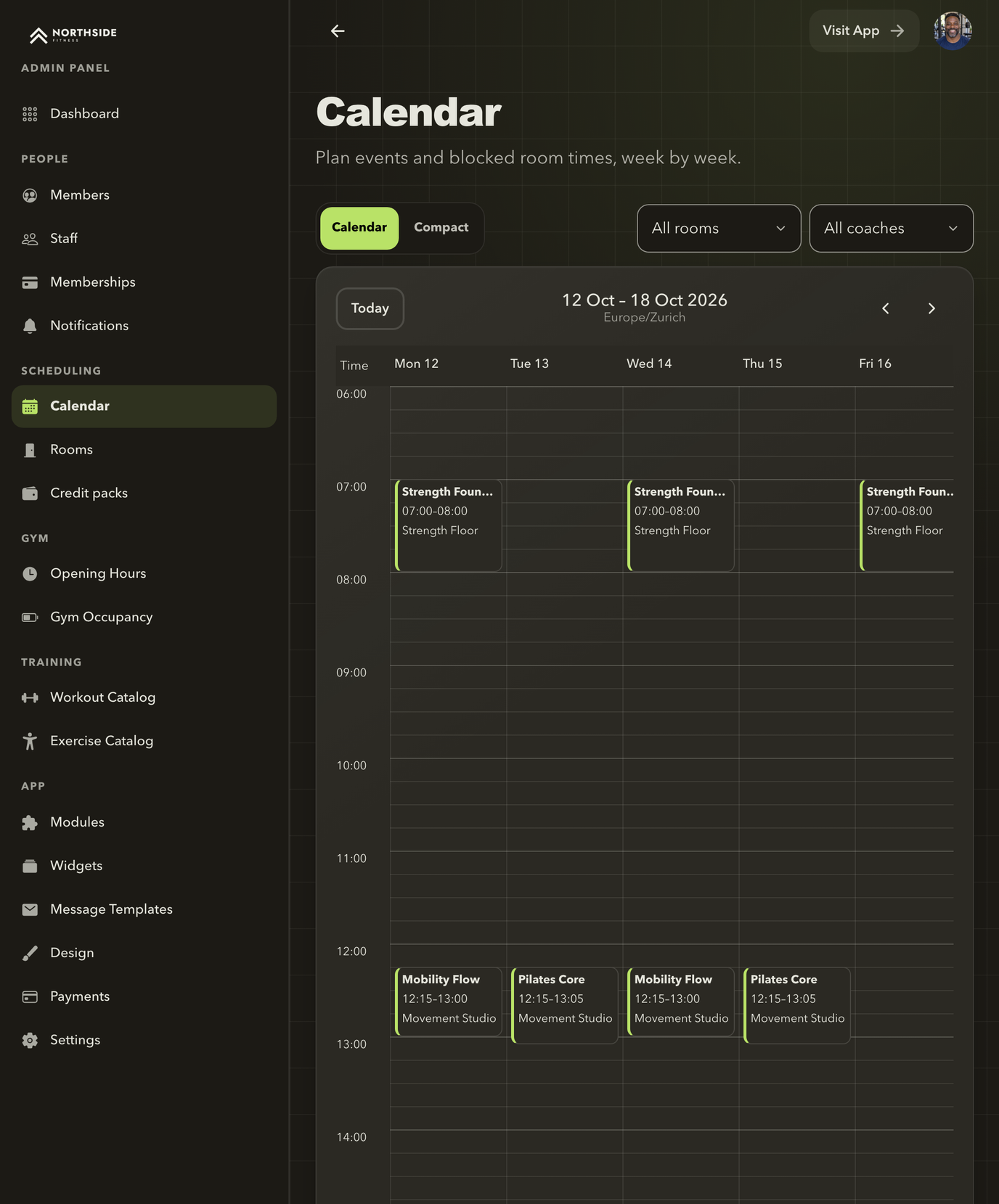Image resolution: width=999 pixels, height=1204 pixels.
Task: Open Monday's Strength Foundations event
Action: pyautogui.click(x=448, y=525)
